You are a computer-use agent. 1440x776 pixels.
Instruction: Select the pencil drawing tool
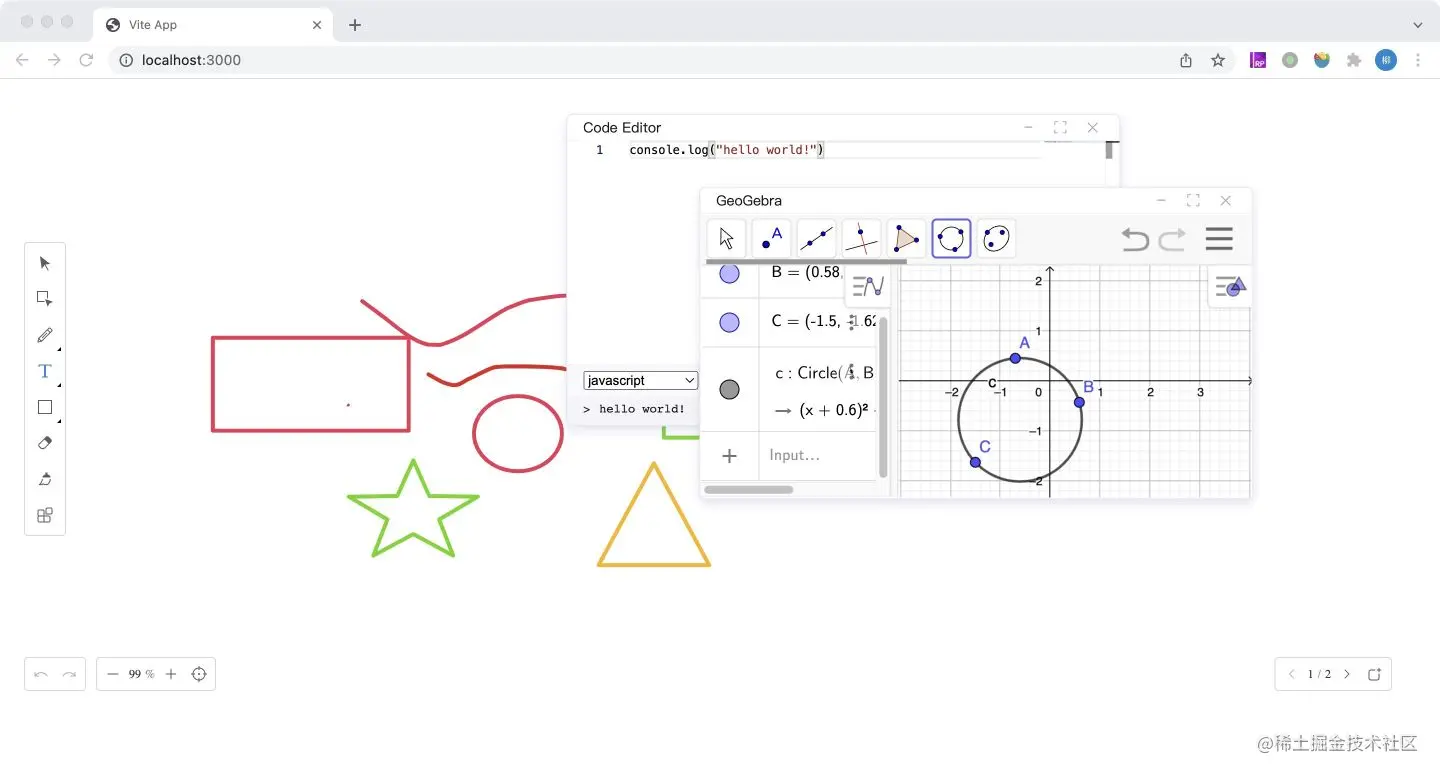44,335
